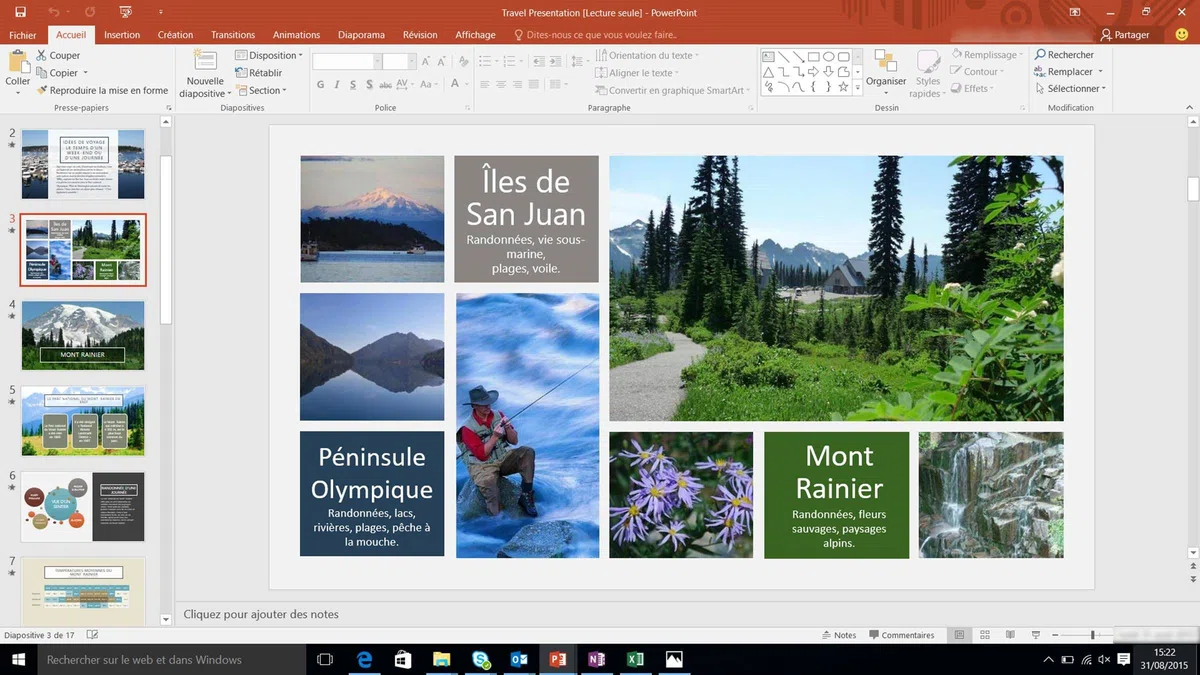This screenshot has width=1200, height=675.
Task: Switch to Affichage tab
Action: pos(475,35)
